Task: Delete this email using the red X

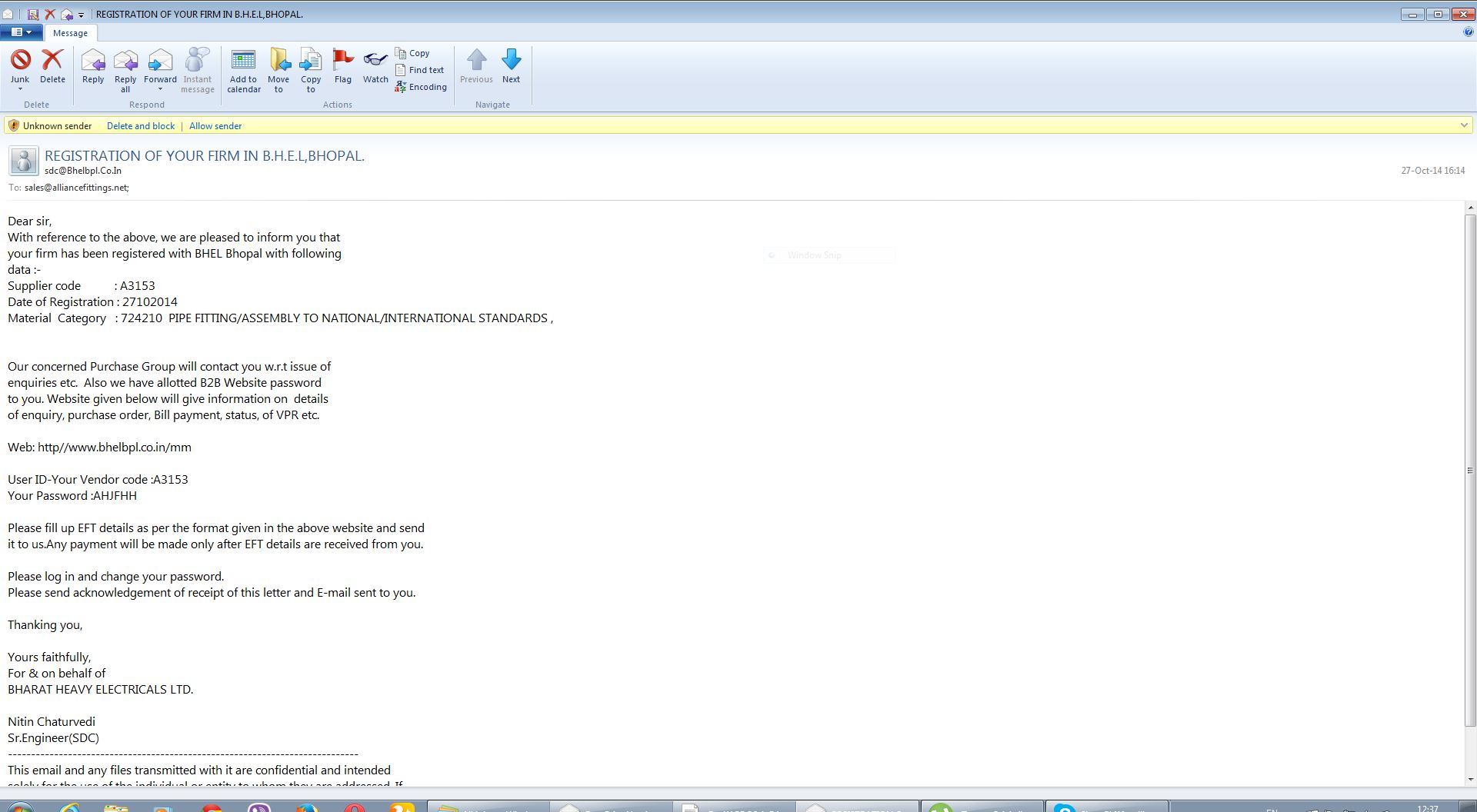Action: tap(52, 66)
